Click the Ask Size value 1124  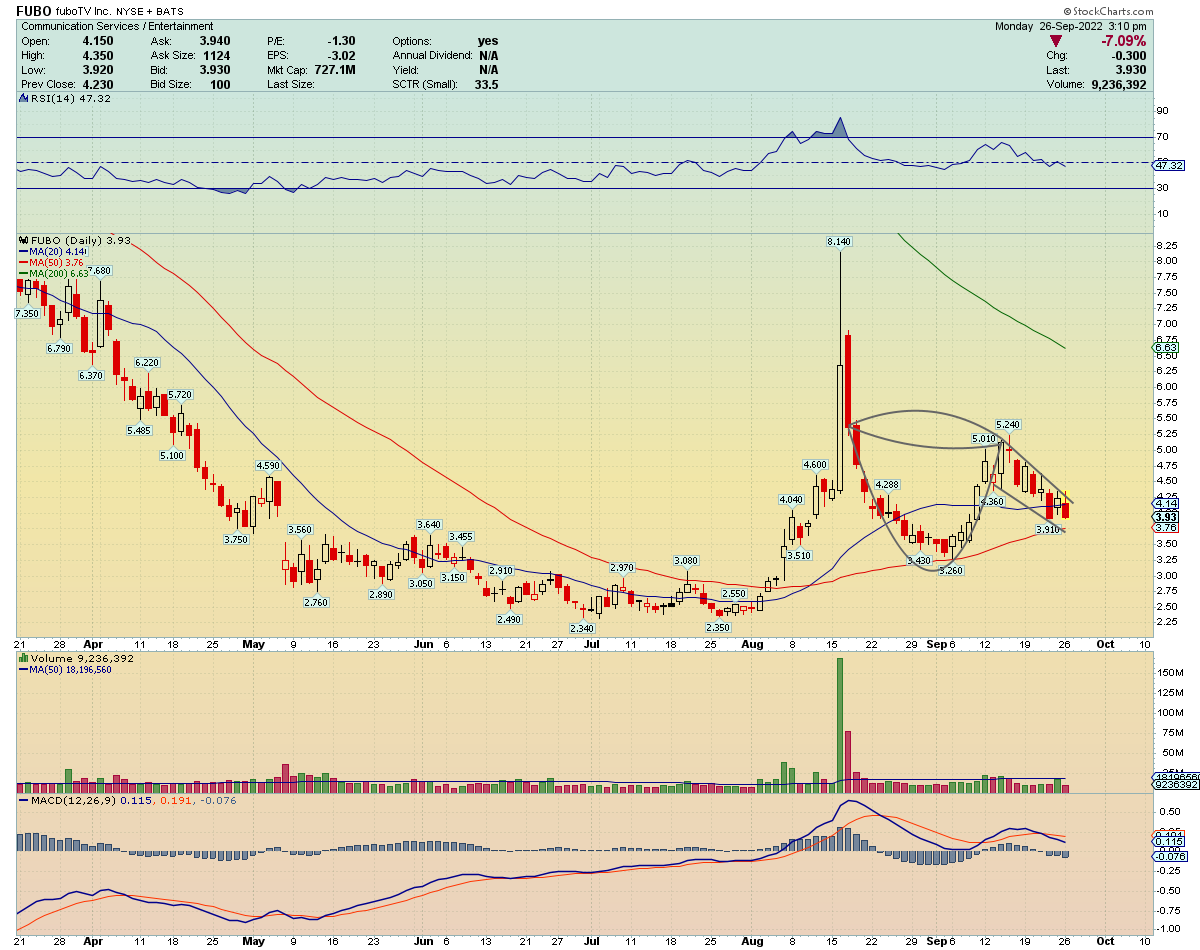pyautogui.click(x=216, y=55)
